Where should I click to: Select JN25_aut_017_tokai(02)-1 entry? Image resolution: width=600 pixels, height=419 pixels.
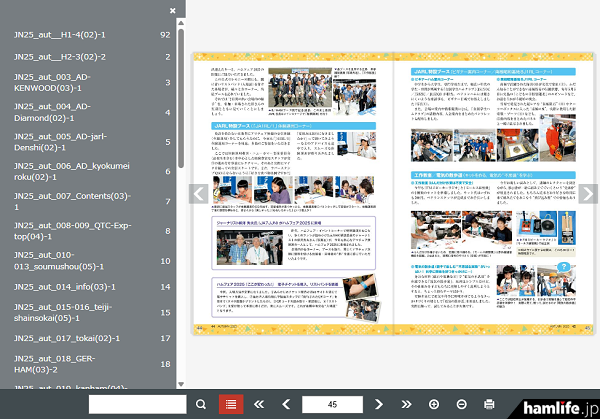(66, 338)
